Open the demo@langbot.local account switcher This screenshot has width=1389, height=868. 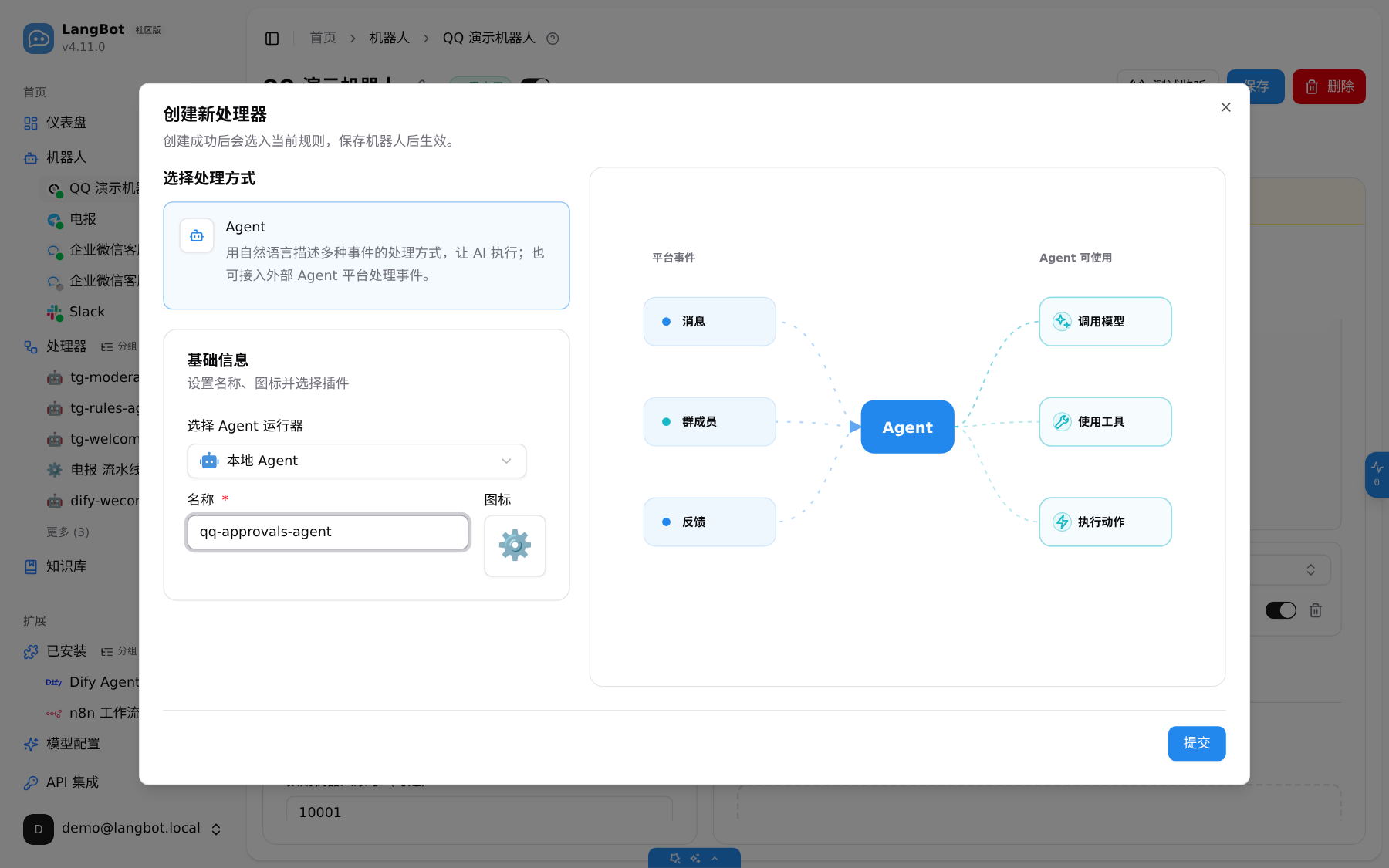[x=123, y=829]
